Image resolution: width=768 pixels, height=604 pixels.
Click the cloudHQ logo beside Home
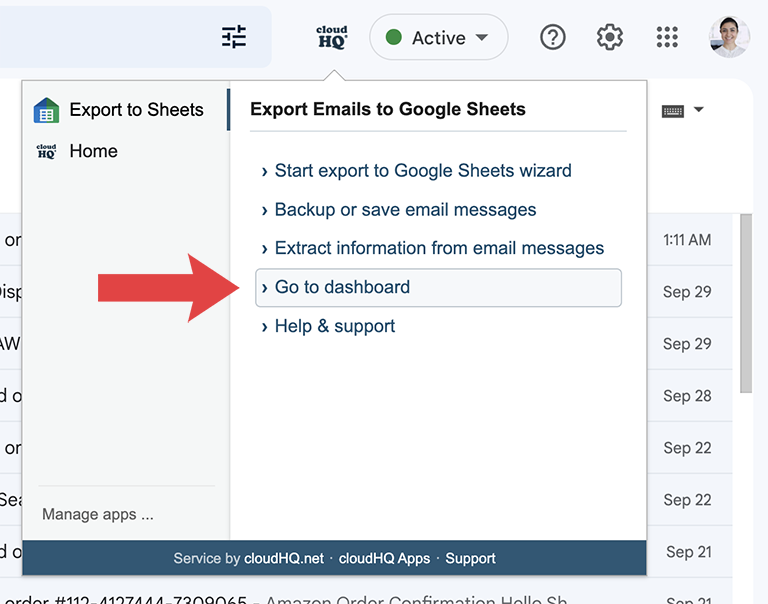[47, 151]
